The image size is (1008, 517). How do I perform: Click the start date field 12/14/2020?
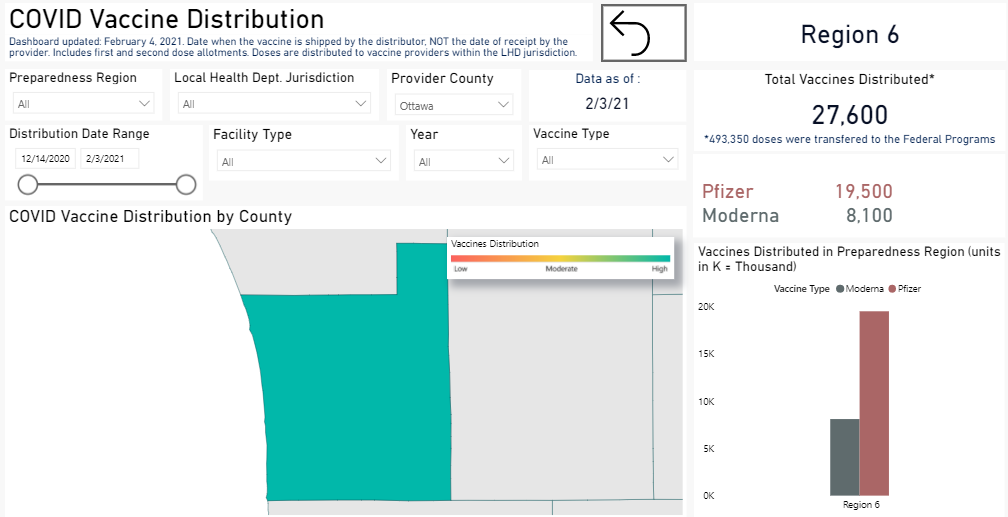click(x=45, y=158)
